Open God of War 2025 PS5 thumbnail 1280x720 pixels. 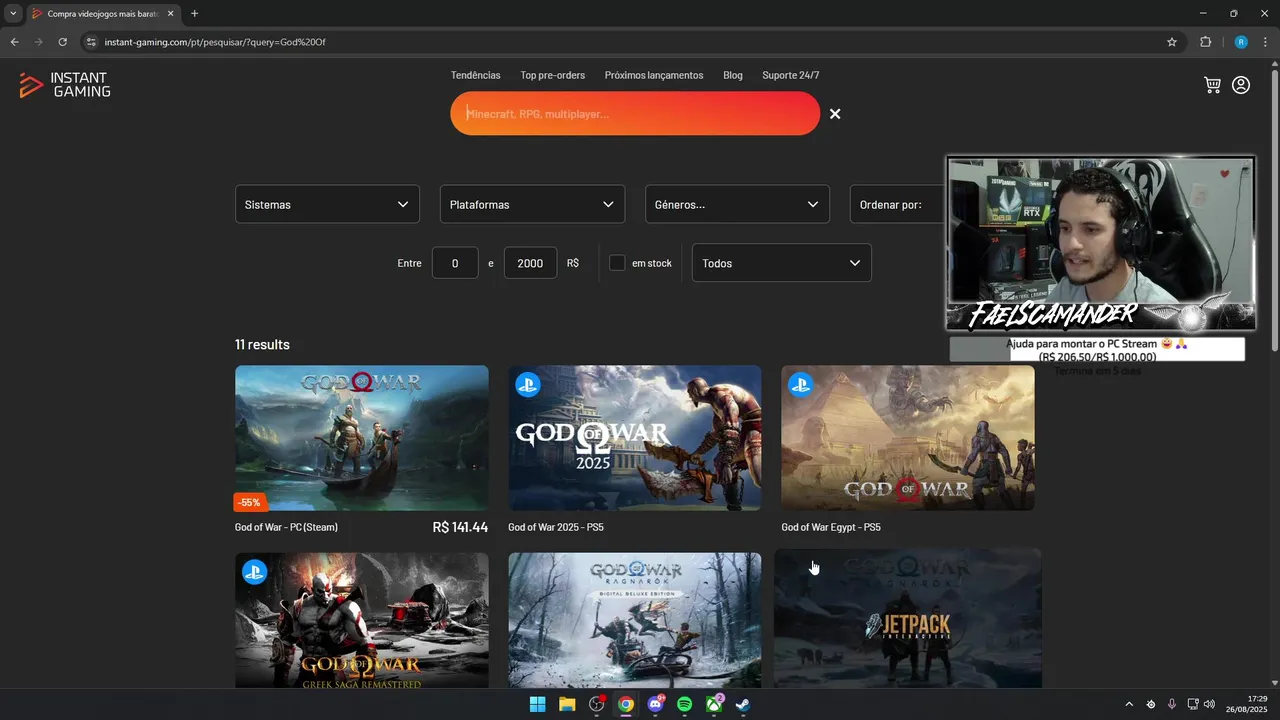635,438
